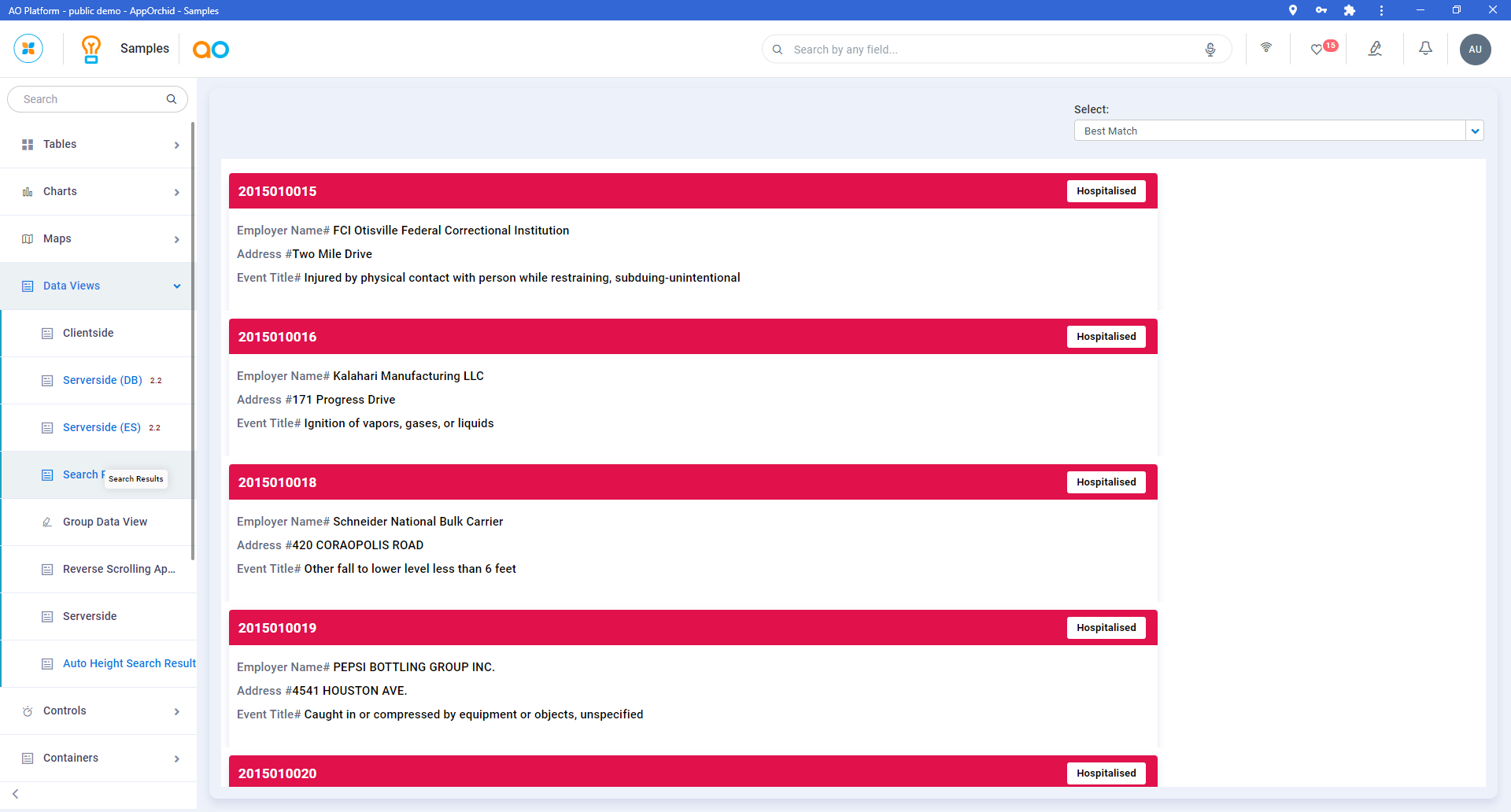Viewport: 1511px width, 812px height.
Task: Open the Best Match sort dropdown
Action: pyautogui.click(x=1278, y=131)
